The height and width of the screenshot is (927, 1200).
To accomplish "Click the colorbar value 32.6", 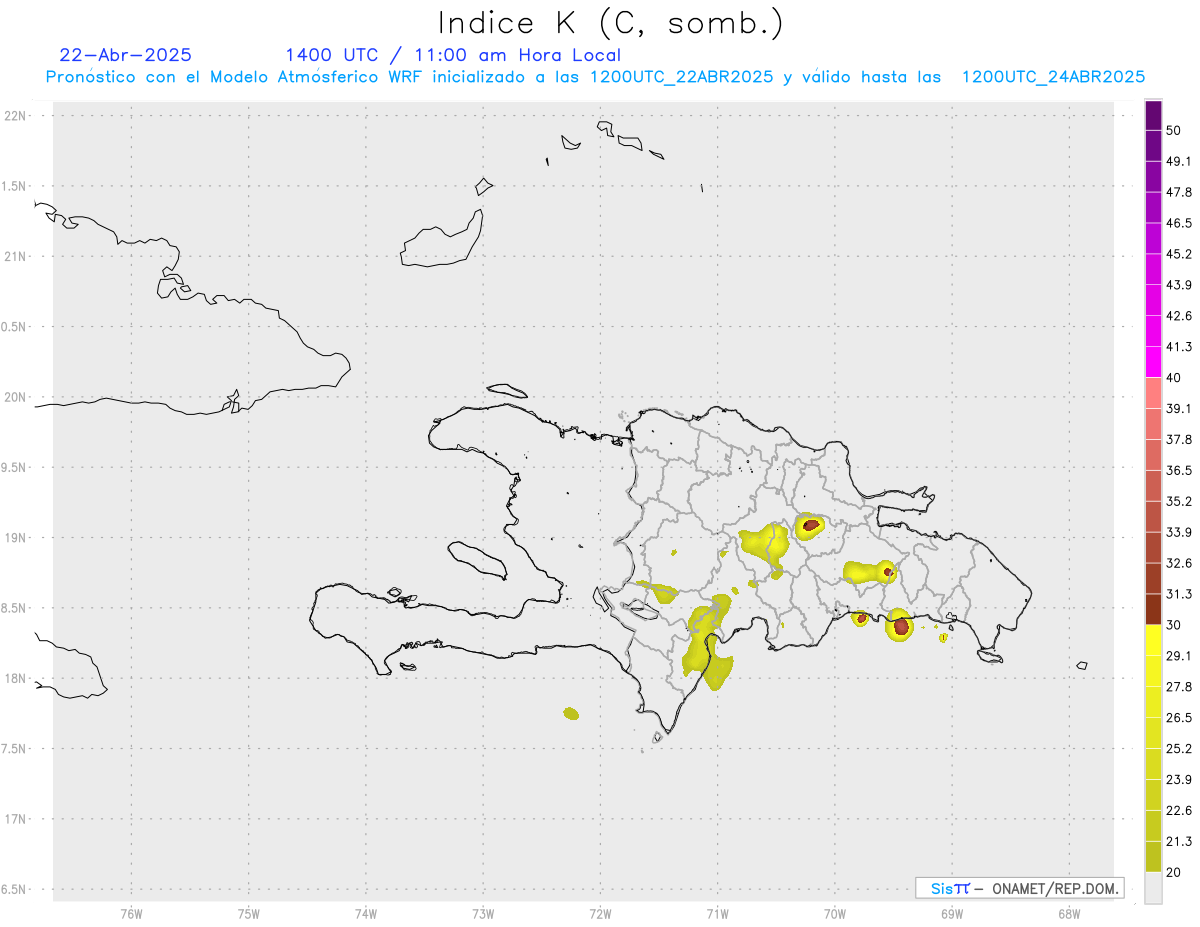I will pyautogui.click(x=1179, y=563).
